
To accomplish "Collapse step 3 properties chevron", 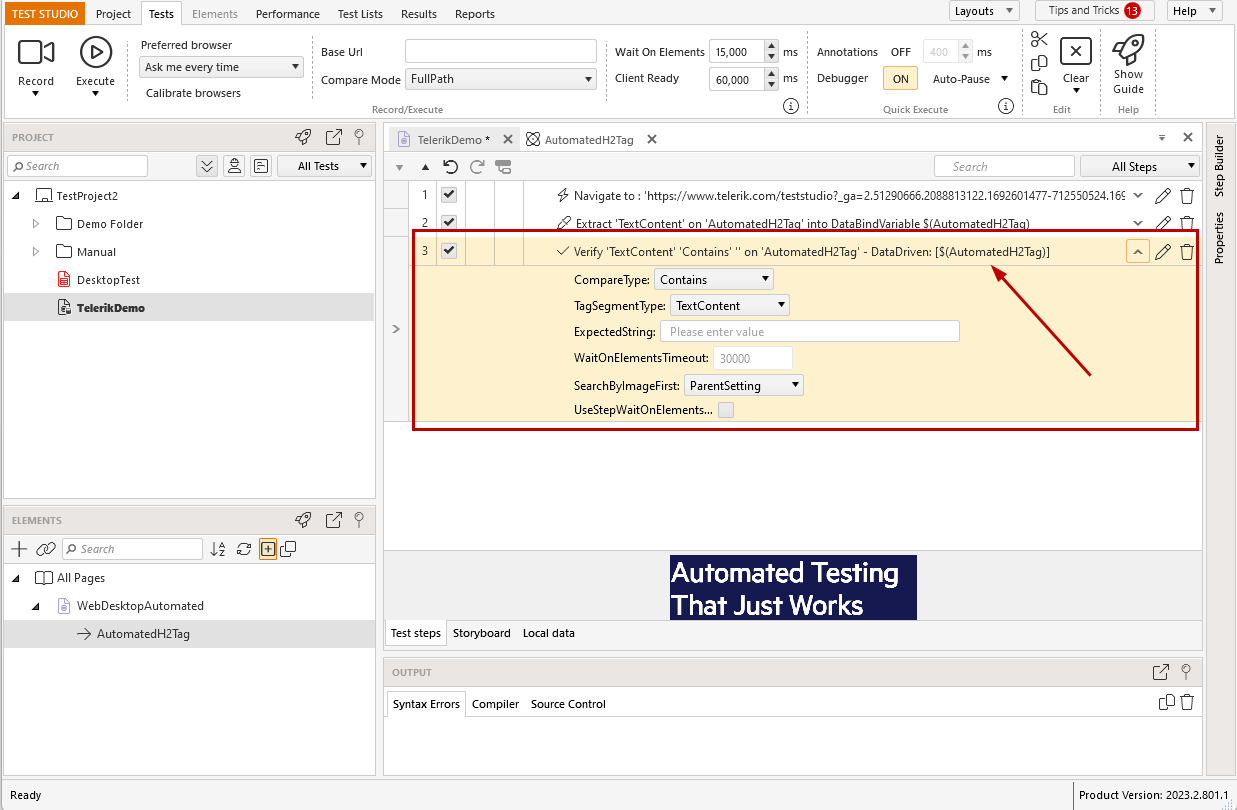I will [1138, 252].
